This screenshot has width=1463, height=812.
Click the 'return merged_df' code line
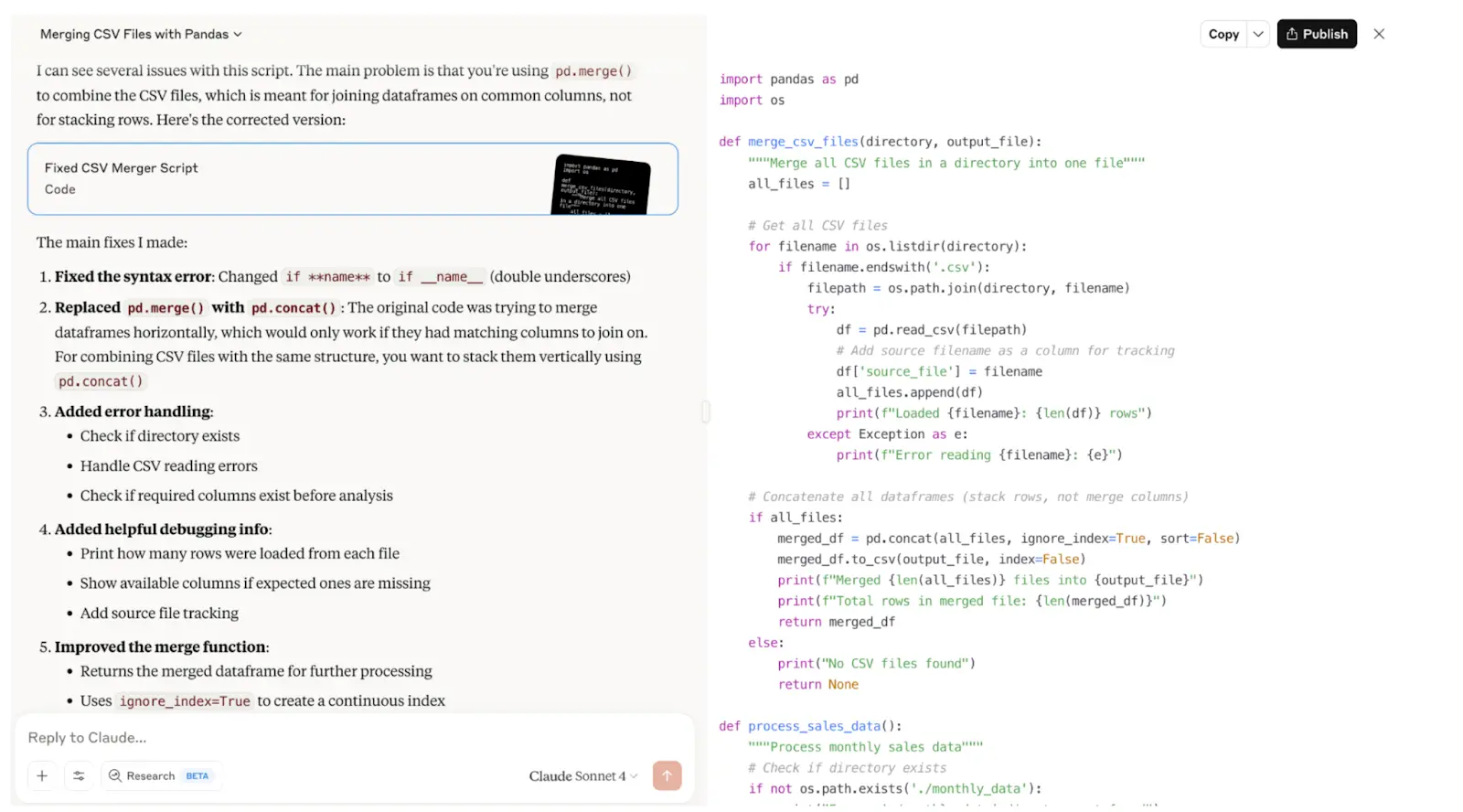pos(837,622)
